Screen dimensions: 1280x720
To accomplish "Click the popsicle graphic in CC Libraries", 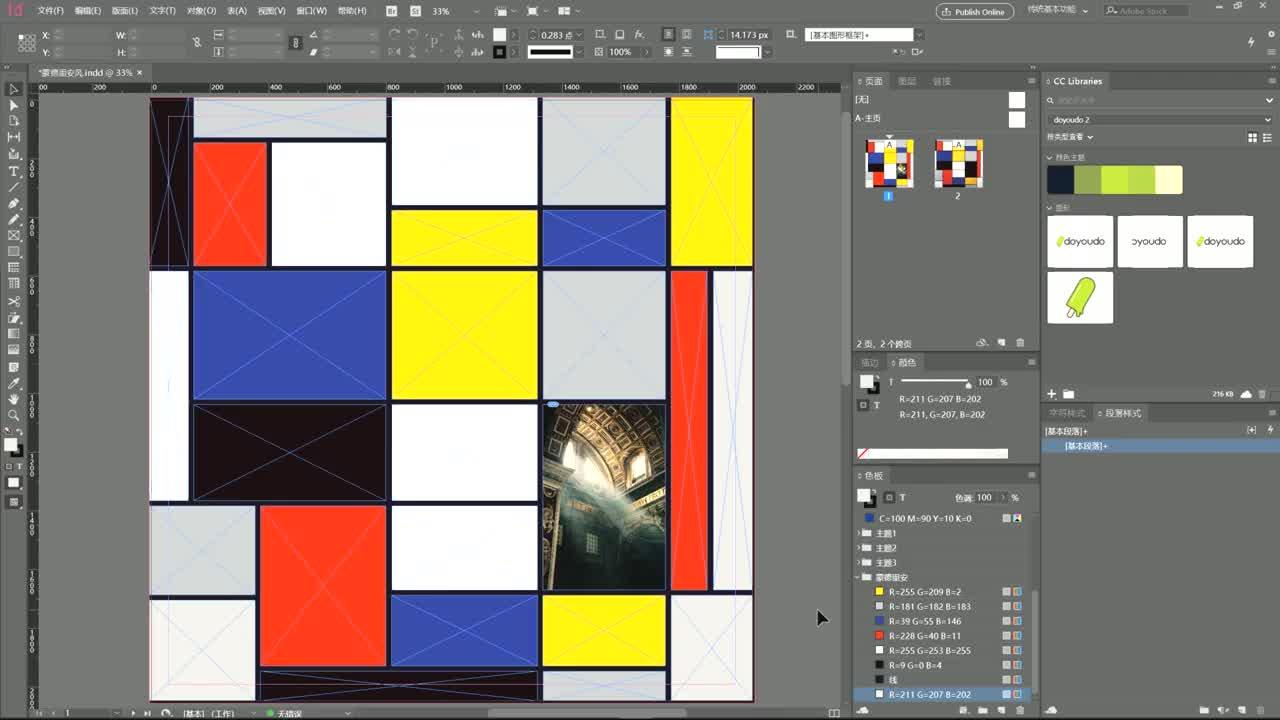I will (1080, 297).
